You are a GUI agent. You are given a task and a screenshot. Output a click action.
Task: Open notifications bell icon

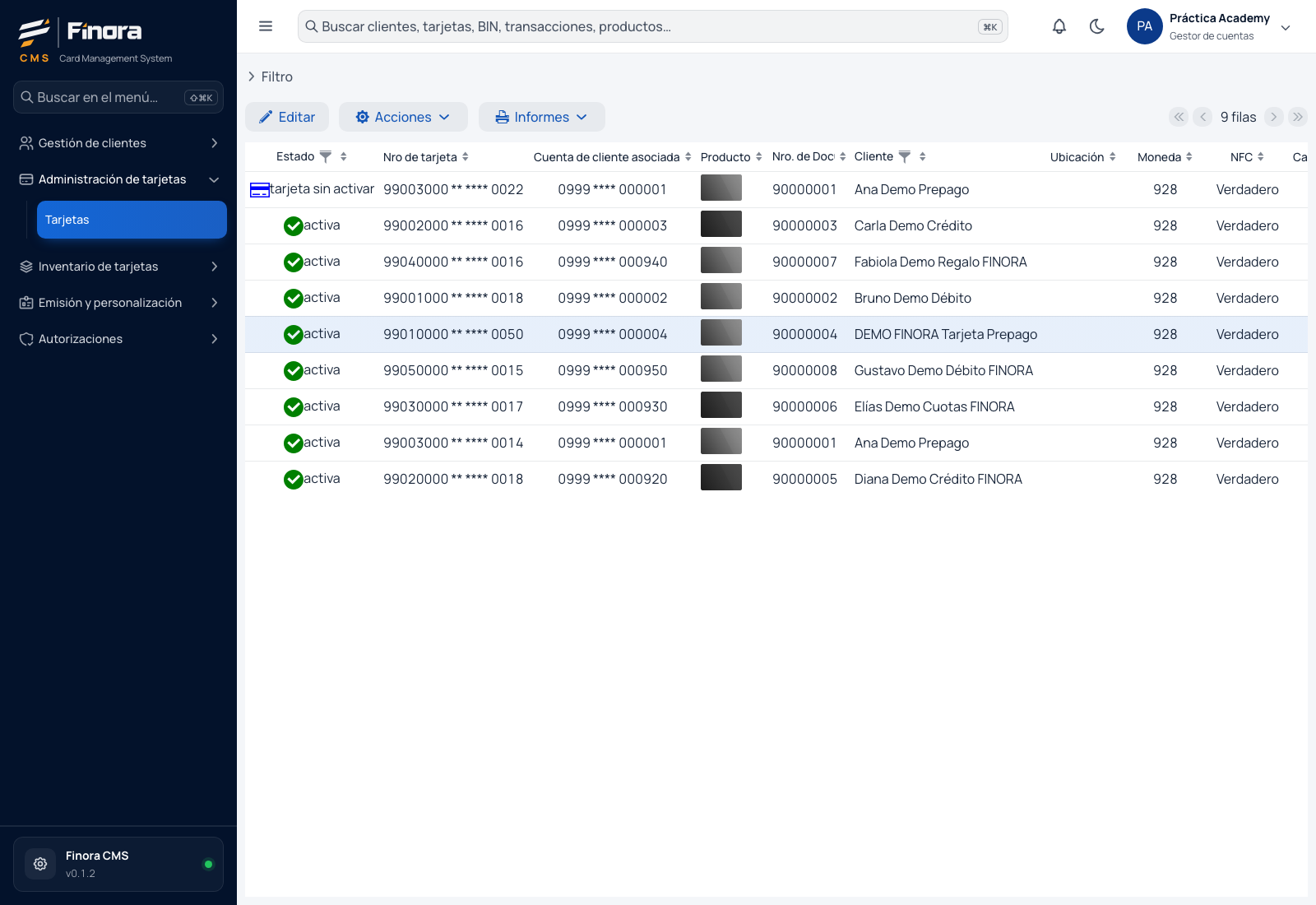(x=1059, y=26)
